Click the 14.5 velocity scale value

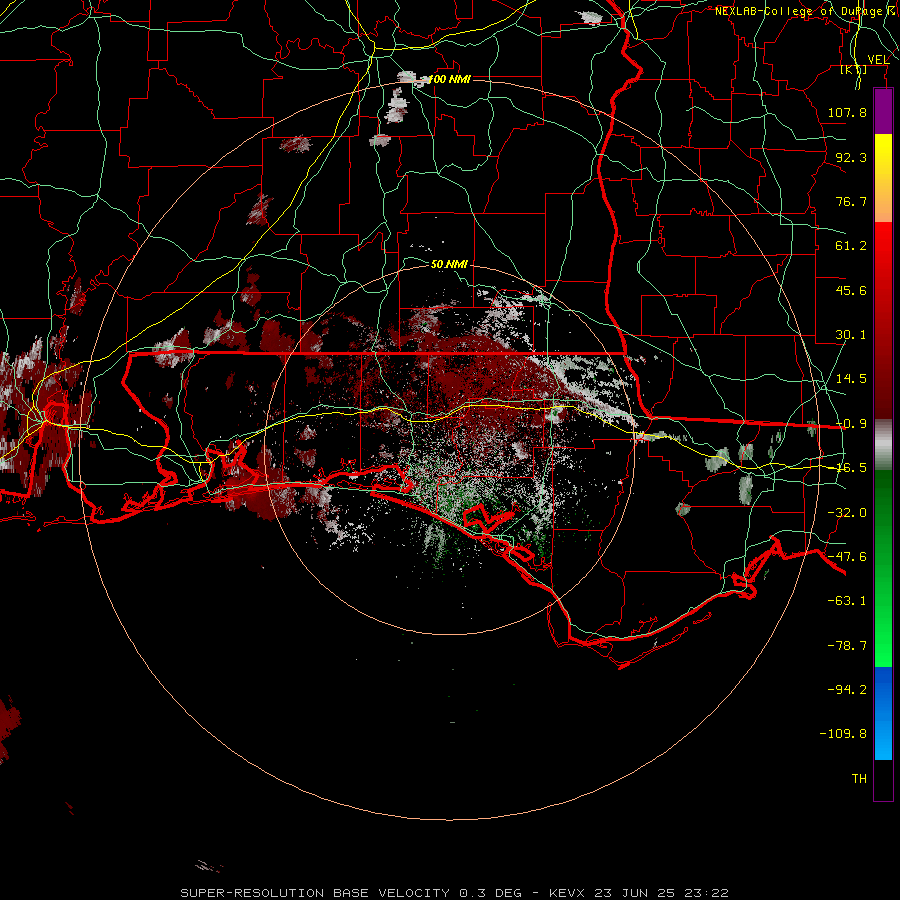coord(851,379)
